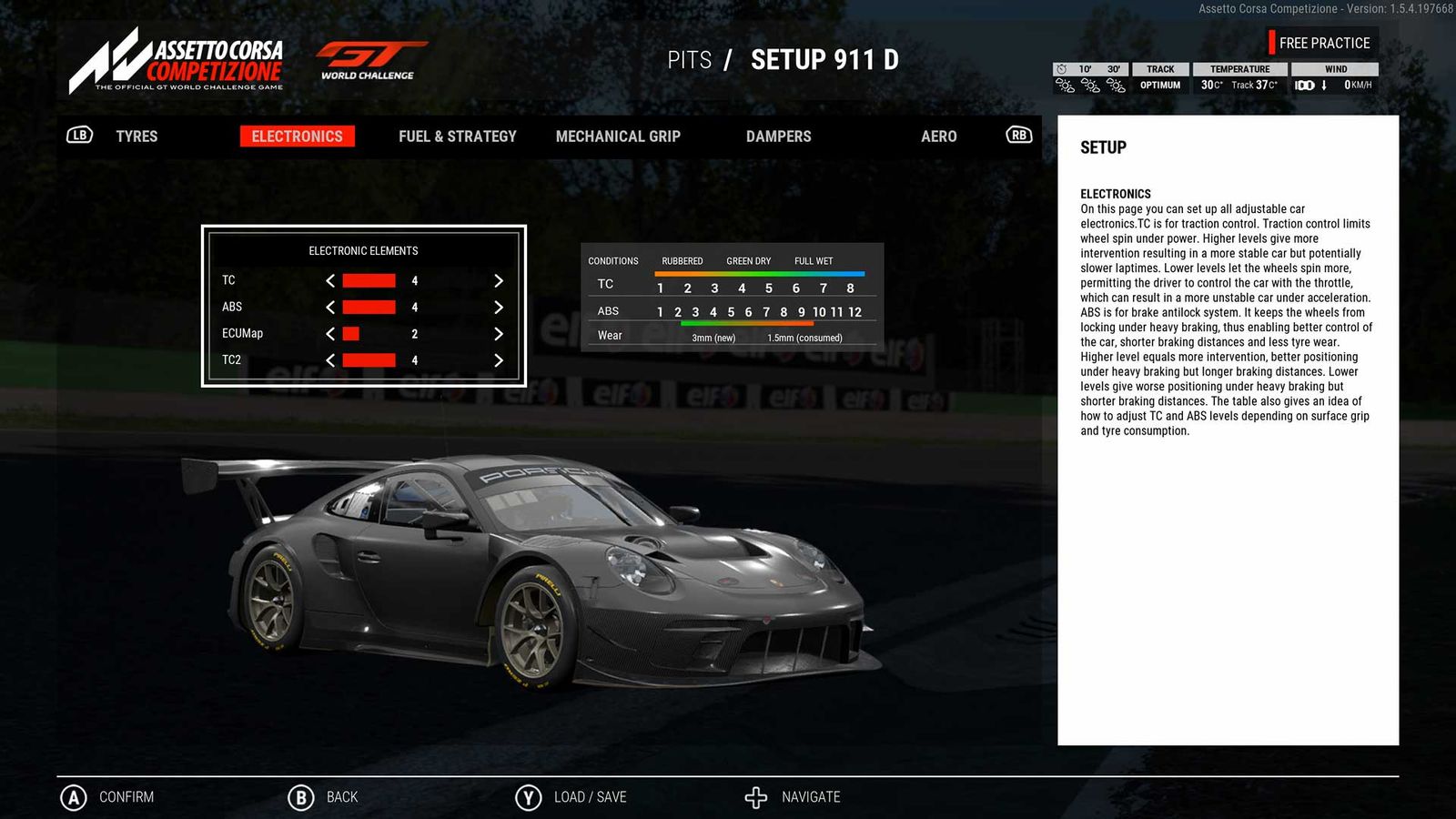Click the Free Practice session label

coord(1324,43)
